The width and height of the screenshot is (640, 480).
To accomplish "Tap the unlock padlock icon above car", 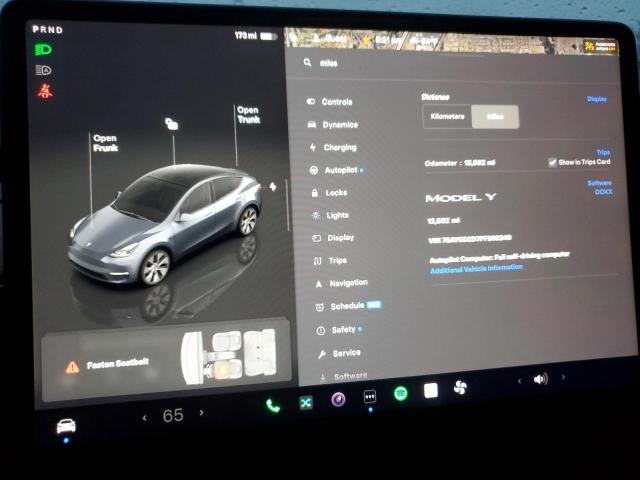I will pos(171,123).
